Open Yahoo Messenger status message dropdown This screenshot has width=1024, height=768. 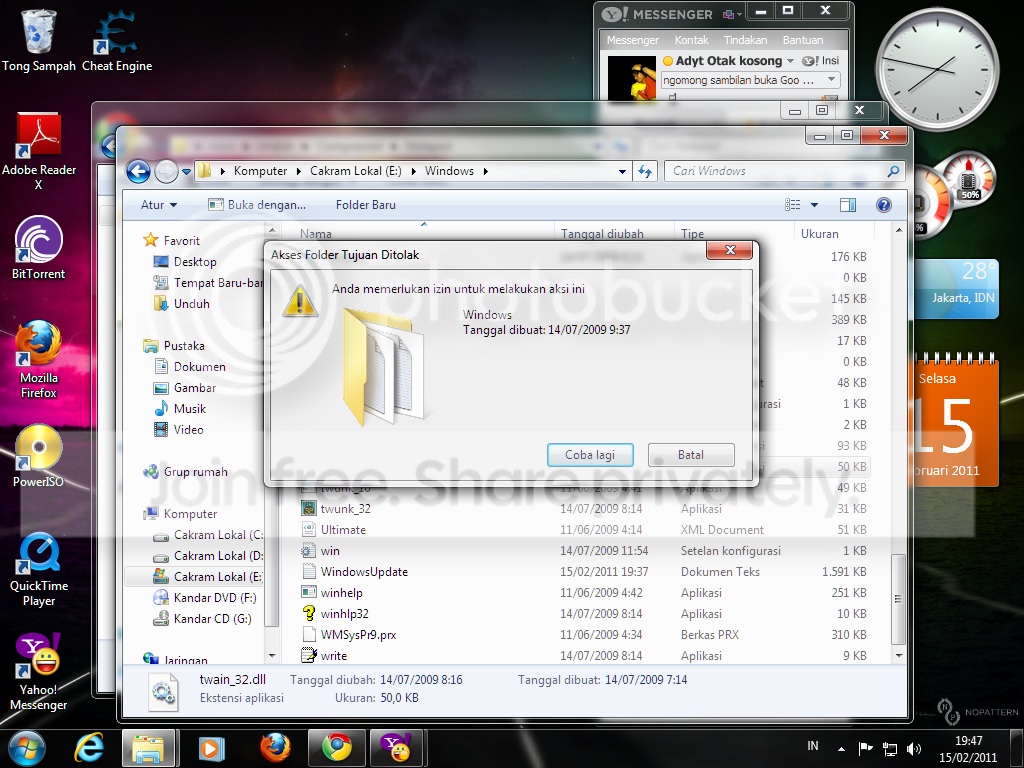(831, 80)
